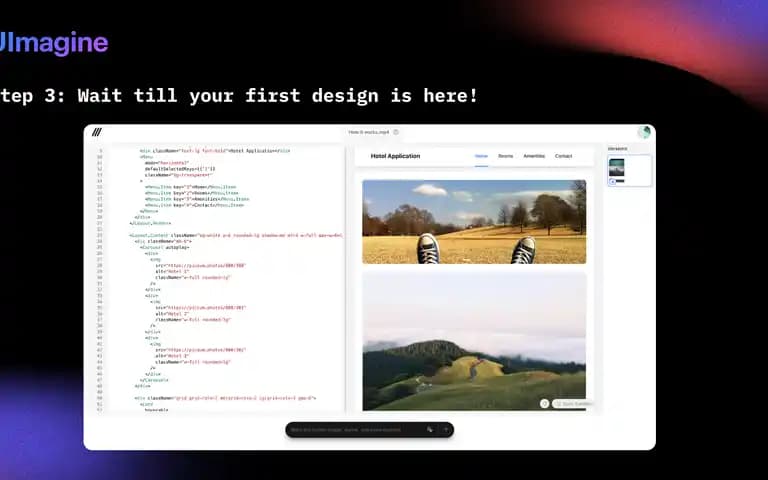Click the file title text in the header
Image resolution: width=768 pixels, height=480 pixels.
coord(368,132)
